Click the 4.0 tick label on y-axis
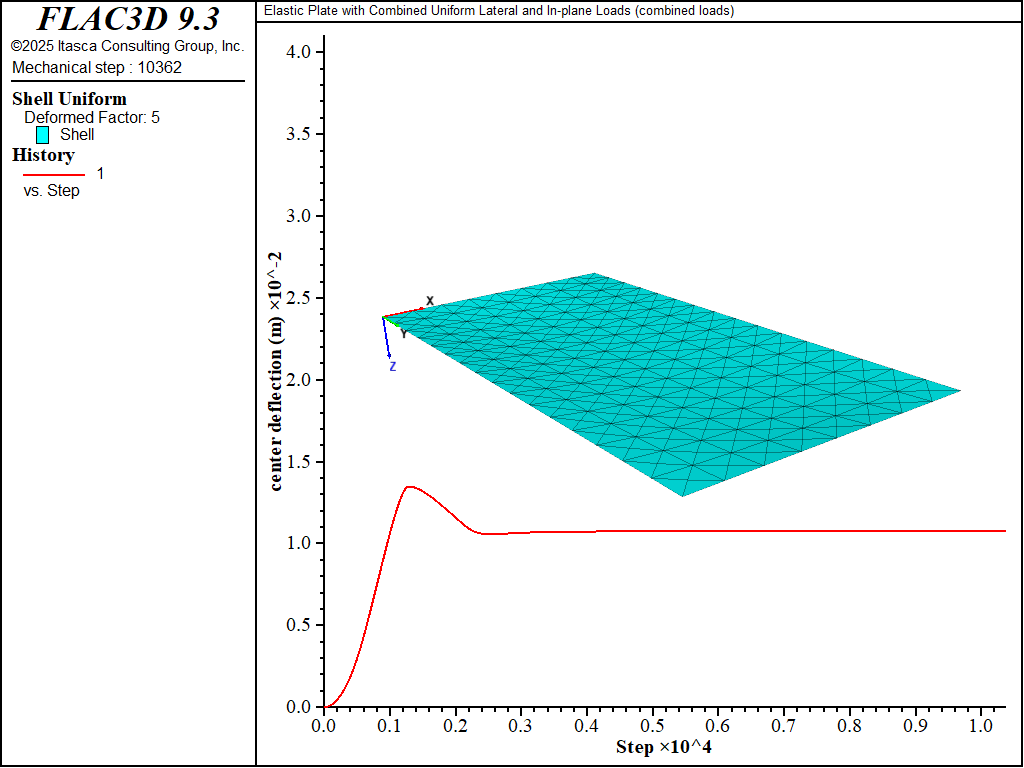 pyautogui.click(x=298, y=52)
